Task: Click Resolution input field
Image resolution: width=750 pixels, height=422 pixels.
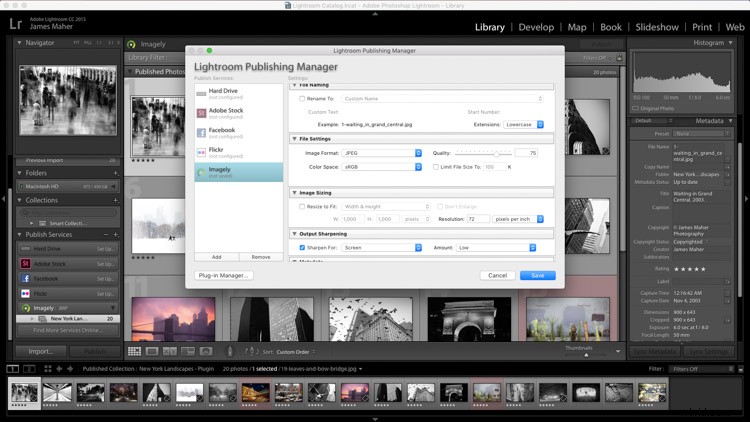Action: [x=477, y=219]
